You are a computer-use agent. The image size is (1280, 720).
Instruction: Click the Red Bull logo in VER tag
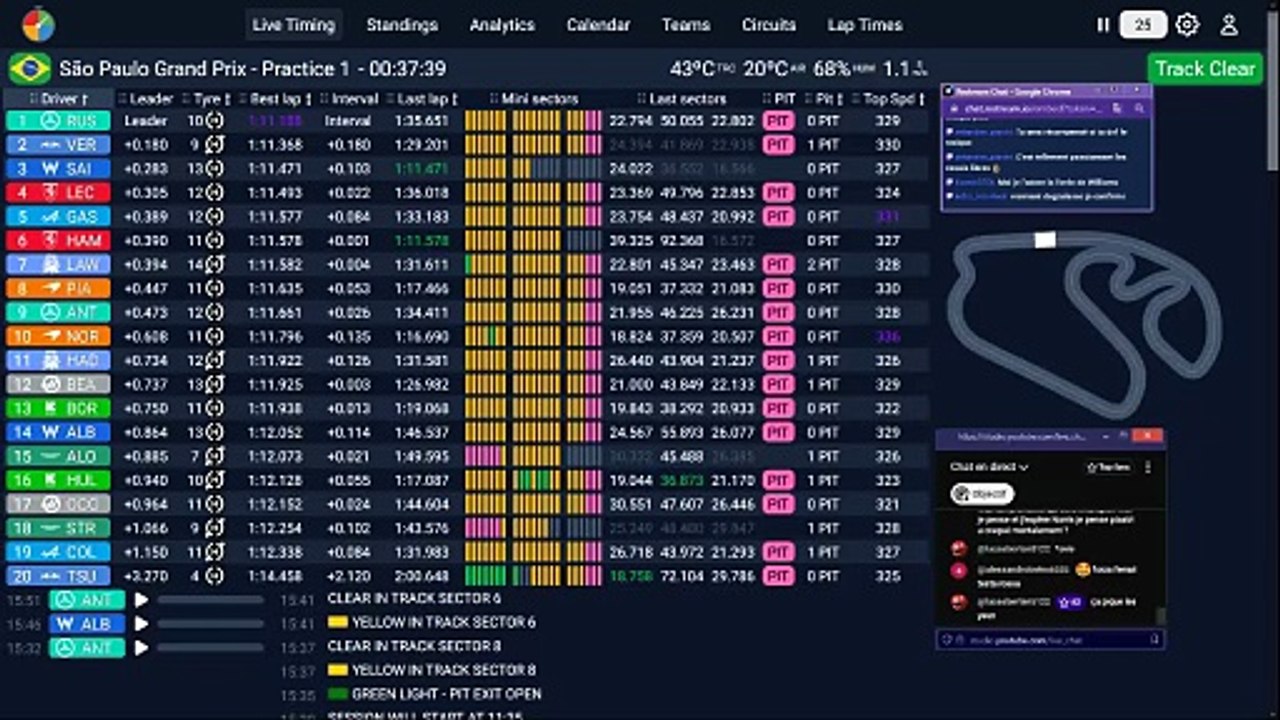point(49,145)
